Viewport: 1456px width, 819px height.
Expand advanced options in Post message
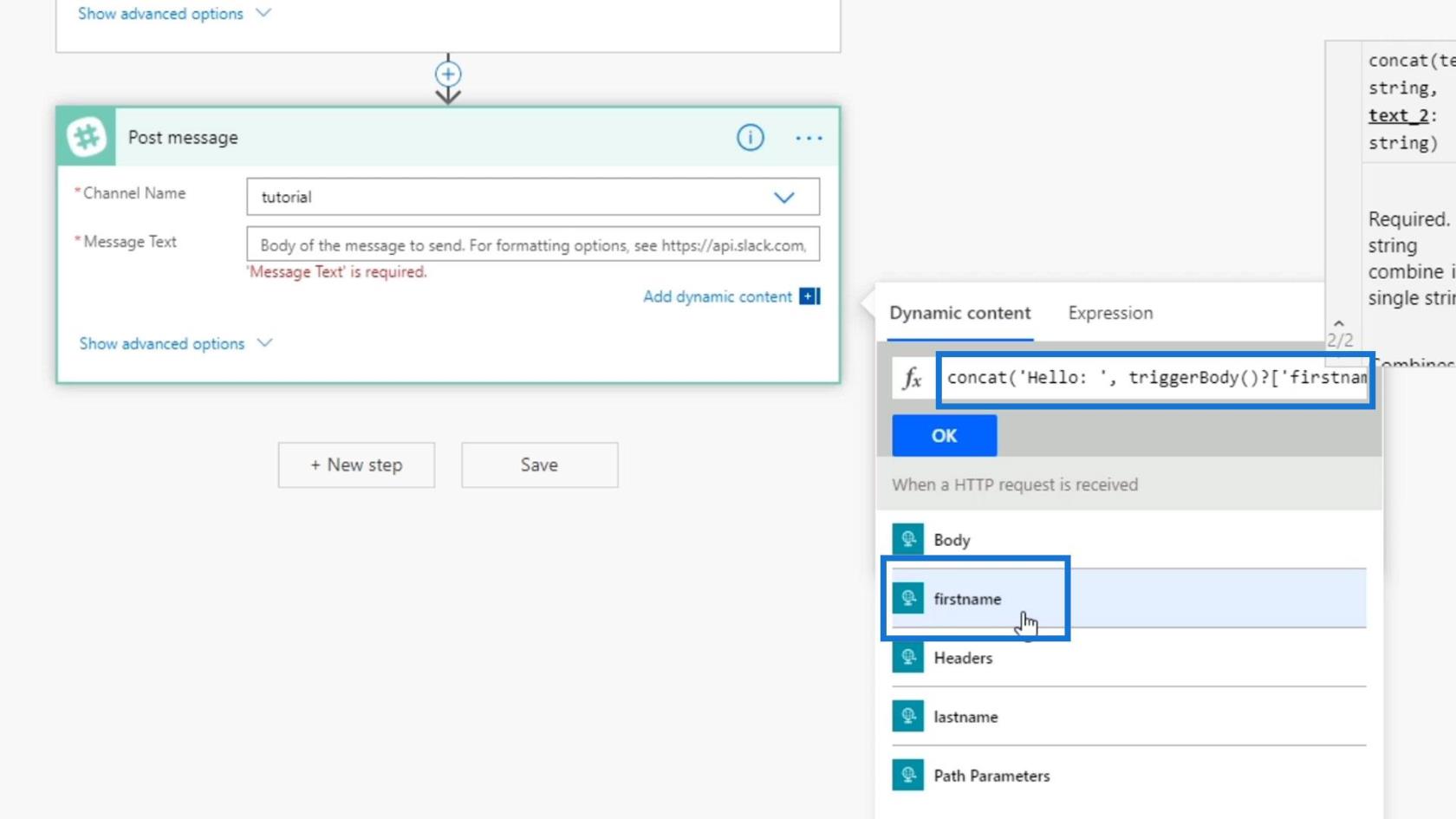click(x=175, y=343)
